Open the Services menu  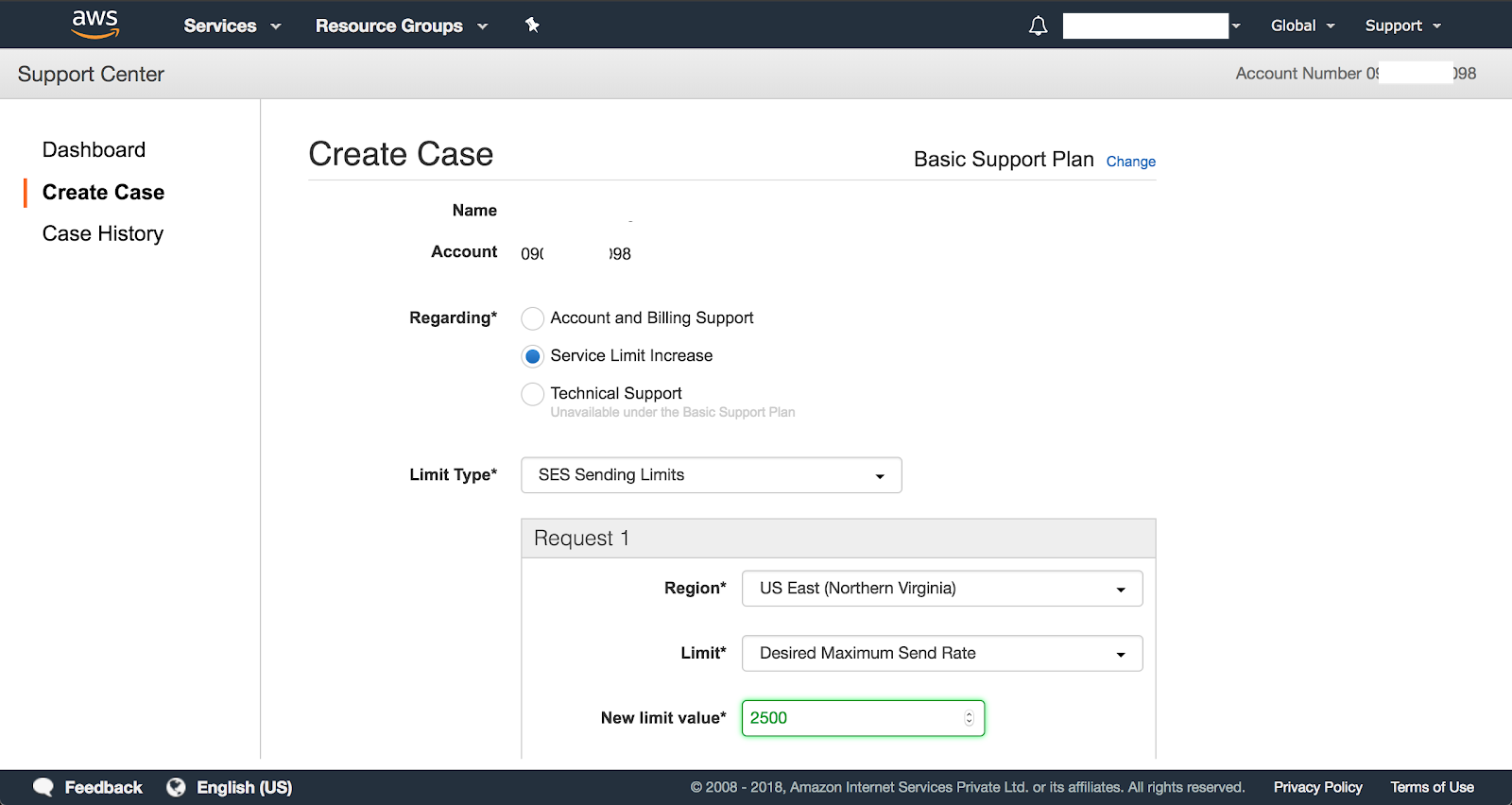pos(232,26)
